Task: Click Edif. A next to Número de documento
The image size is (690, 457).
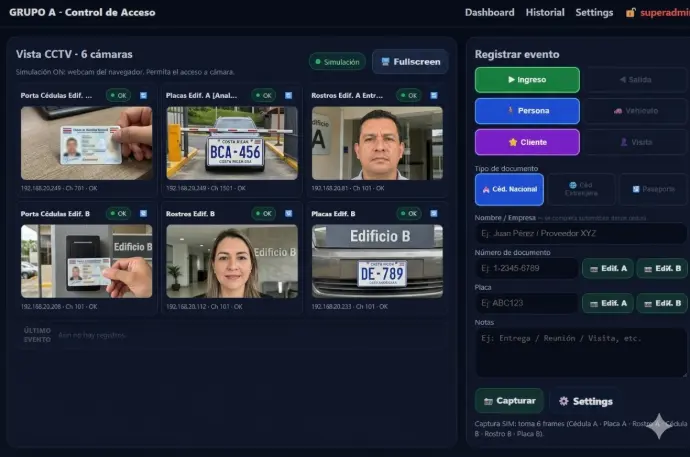Action: (608, 268)
